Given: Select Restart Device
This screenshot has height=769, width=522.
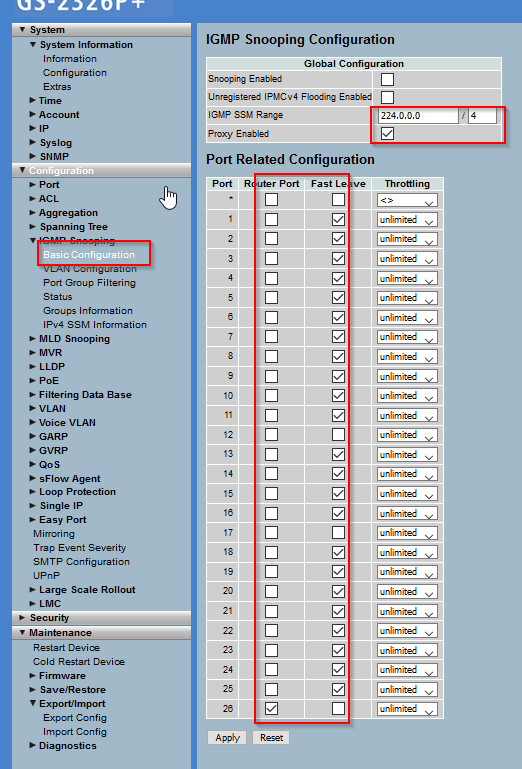Looking at the screenshot, I should click(x=66, y=648).
